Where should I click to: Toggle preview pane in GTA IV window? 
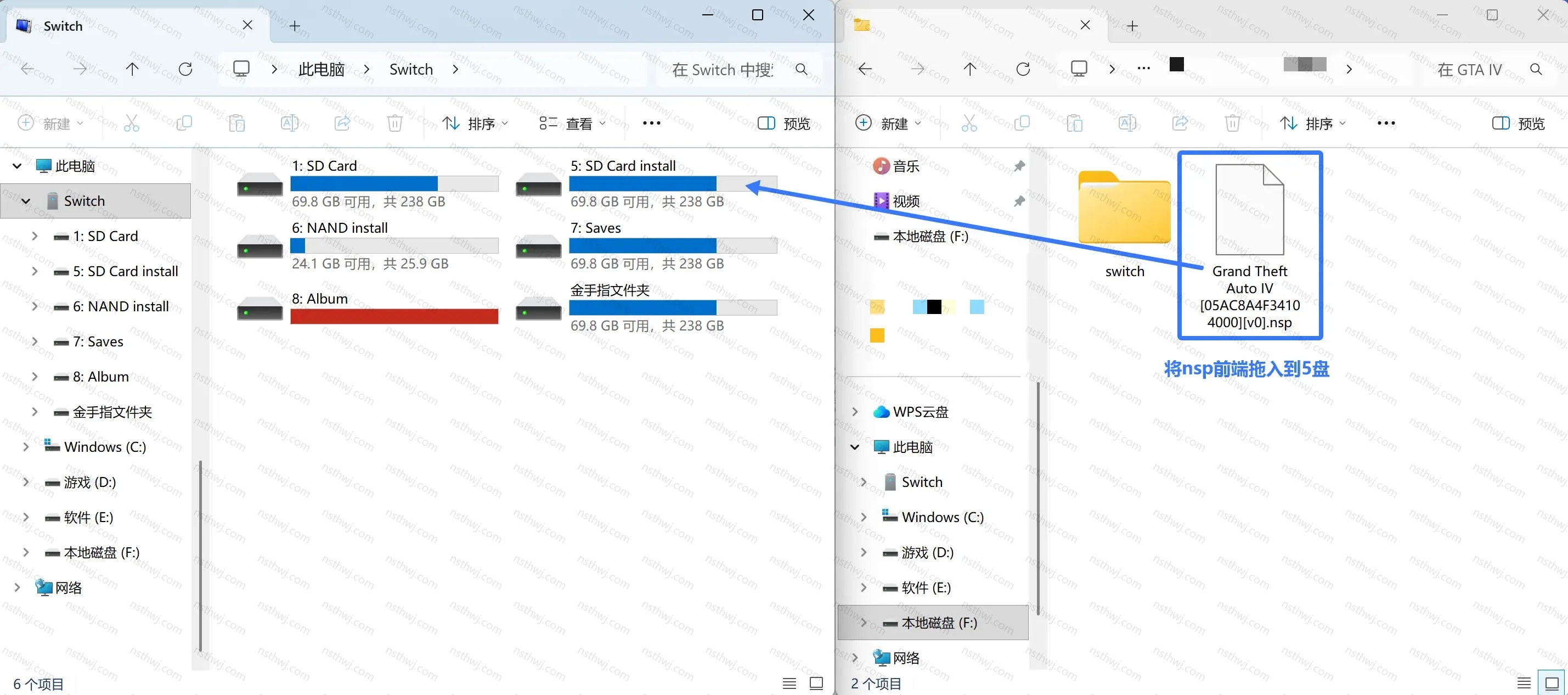tap(1519, 124)
